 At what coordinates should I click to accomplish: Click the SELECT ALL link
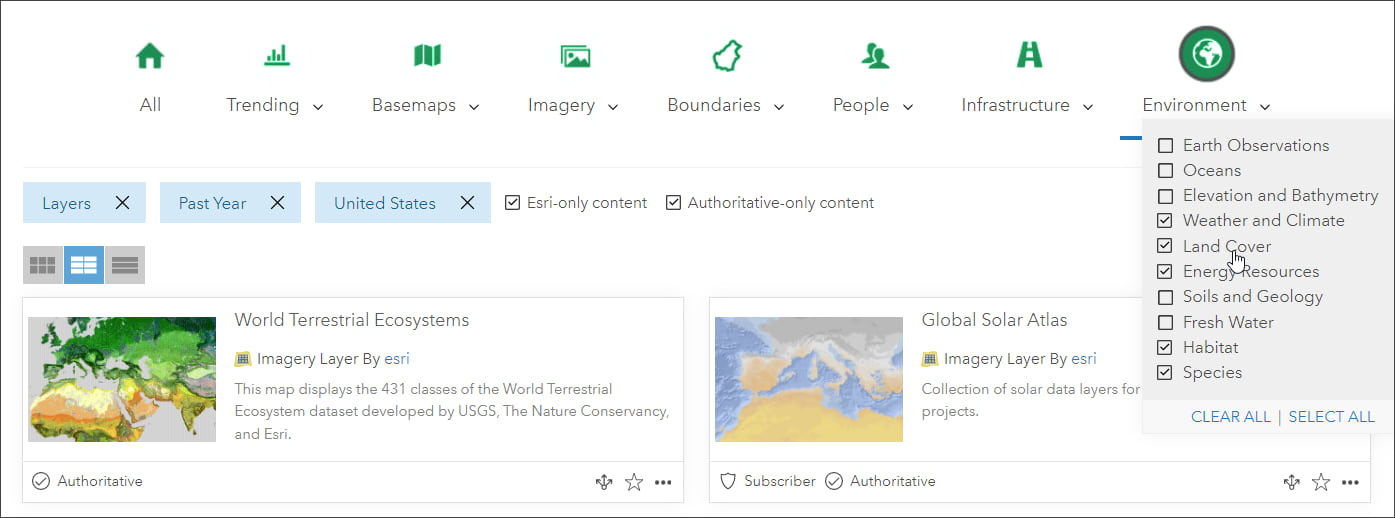(x=1331, y=417)
